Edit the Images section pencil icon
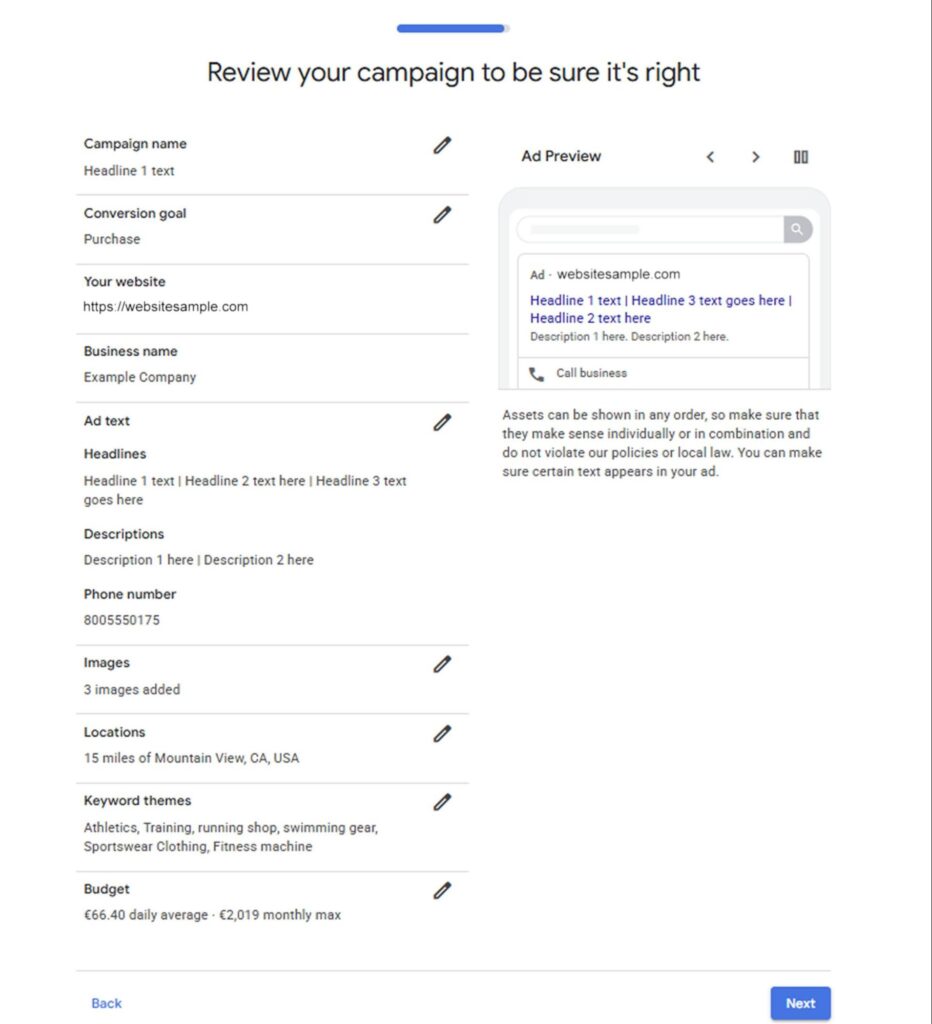Image resolution: width=932 pixels, height=1024 pixels. (x=442, y=664)
